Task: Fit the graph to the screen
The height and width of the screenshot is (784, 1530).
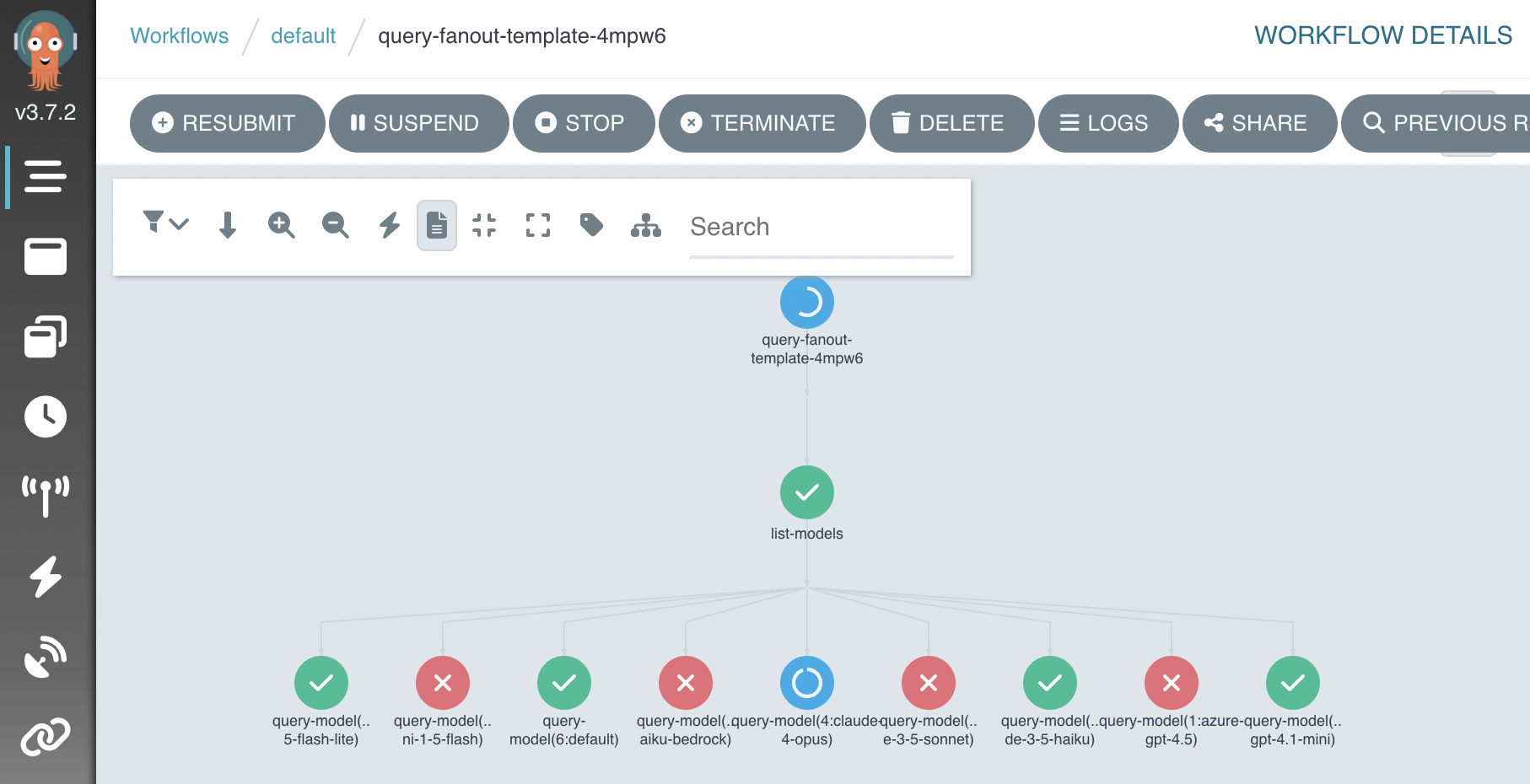Action: [537, 225]
